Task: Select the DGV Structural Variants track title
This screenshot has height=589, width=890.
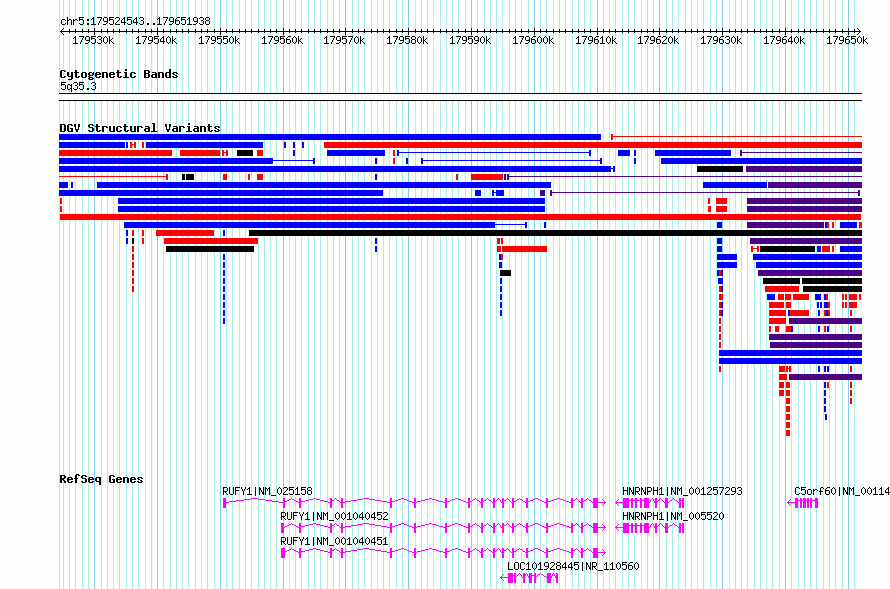Action: point(140,128)
